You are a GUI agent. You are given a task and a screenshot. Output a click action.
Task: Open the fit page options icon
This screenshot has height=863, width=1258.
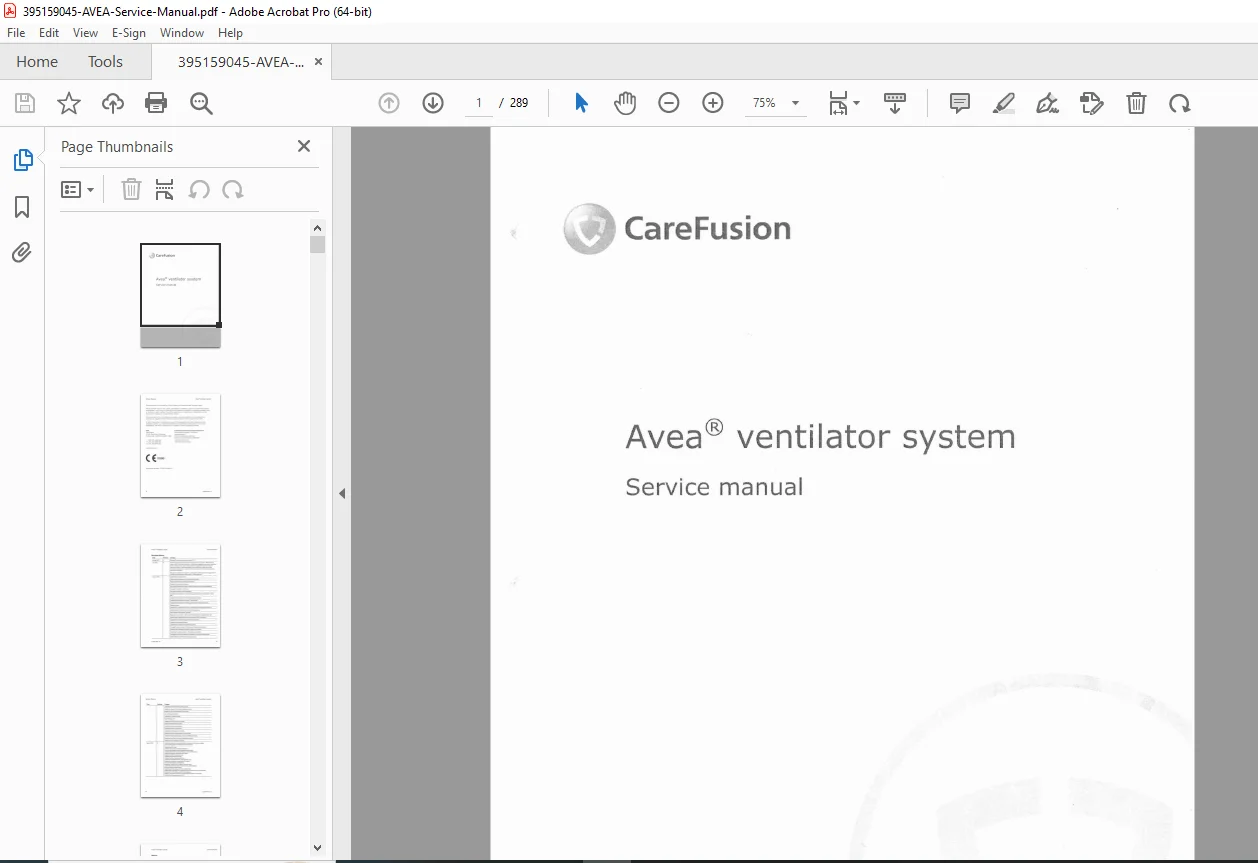coord(843,103)
